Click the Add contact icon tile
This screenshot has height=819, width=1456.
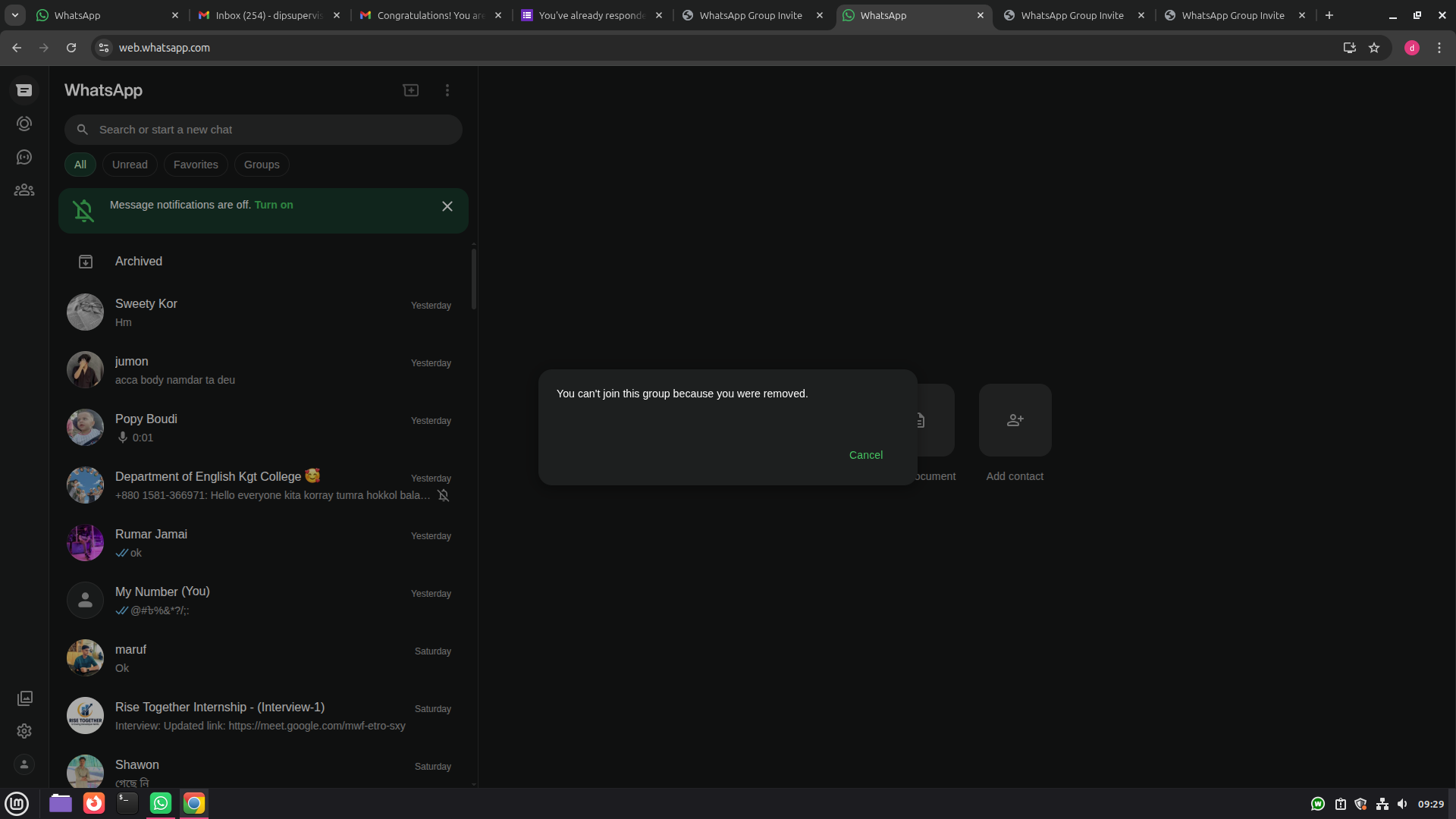(1015, 420)
